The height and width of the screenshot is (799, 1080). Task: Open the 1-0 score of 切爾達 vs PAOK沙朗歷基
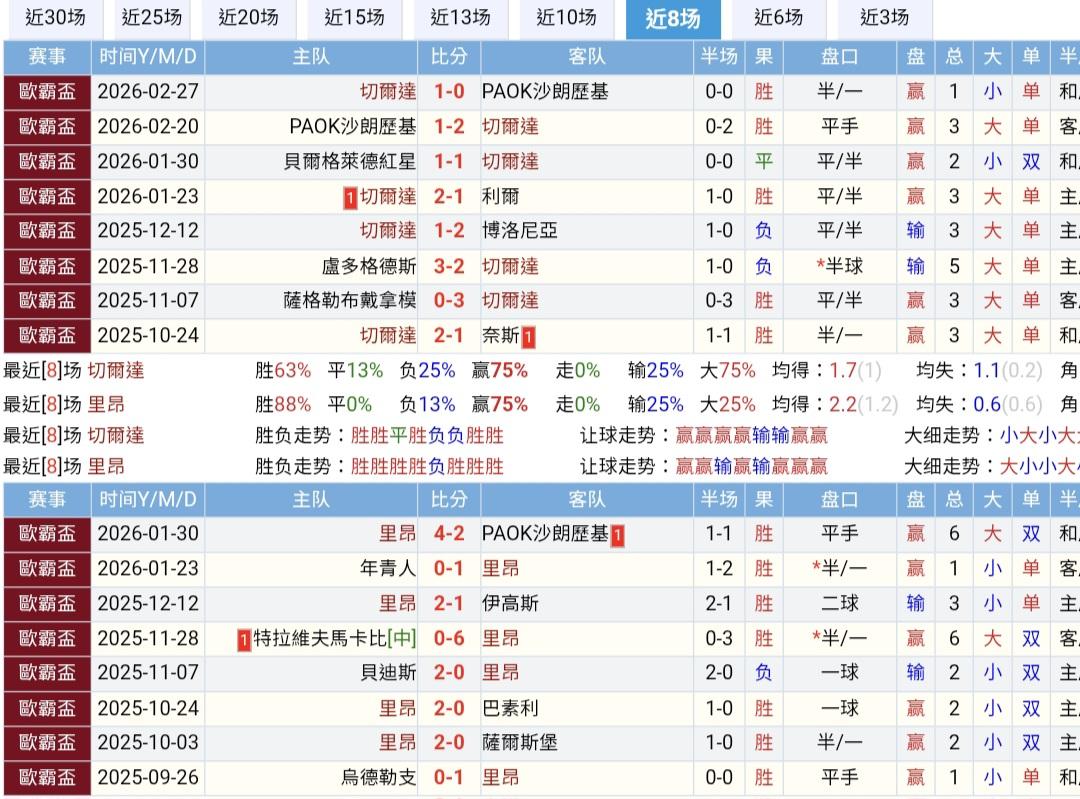449,92
